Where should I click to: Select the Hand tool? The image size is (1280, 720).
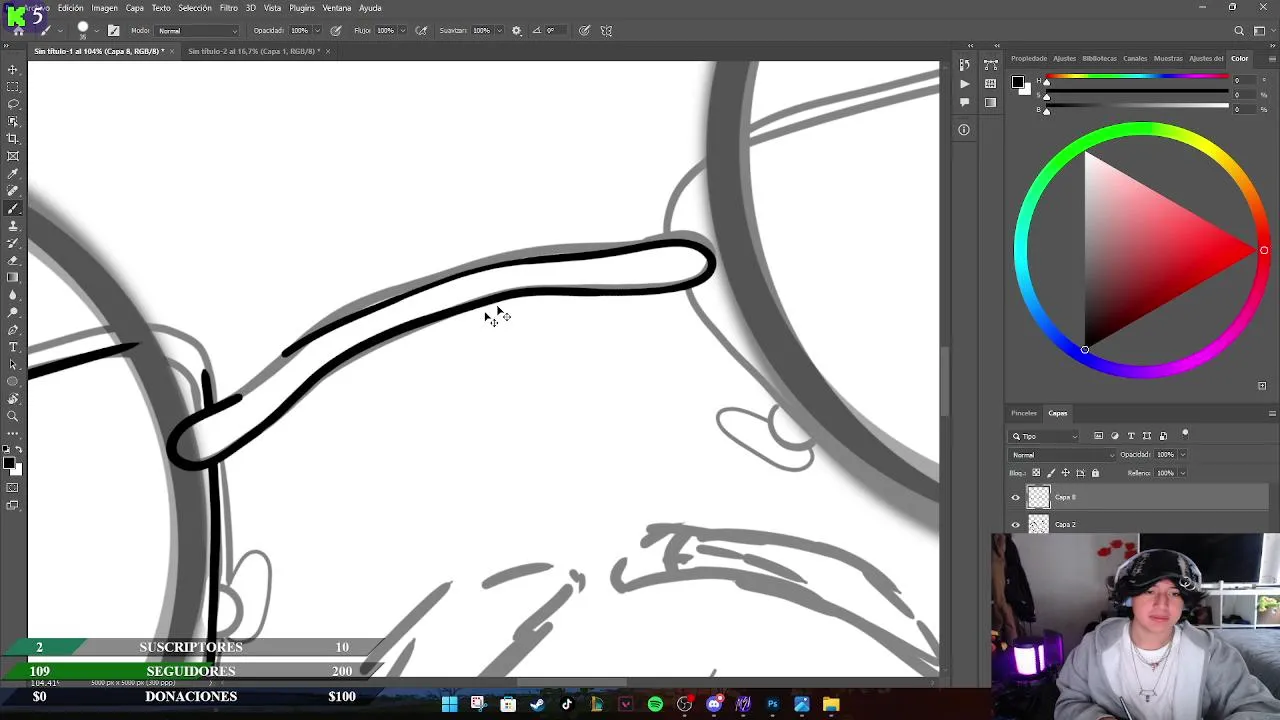coord(13,399)
